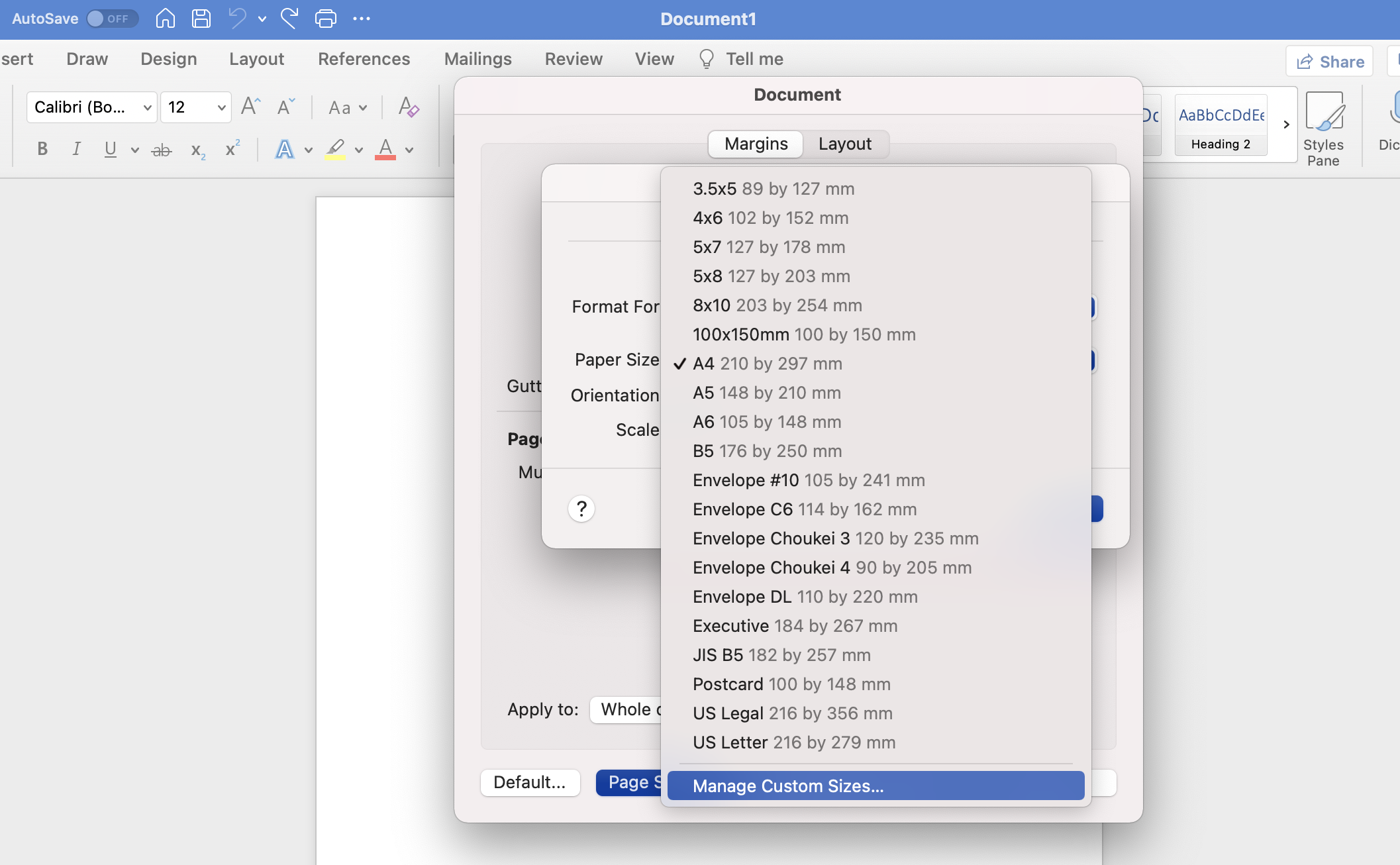Select Envelope #10 105 by 241 mm
Viewport: 1400px width, 865px height.
coord(875,480)
